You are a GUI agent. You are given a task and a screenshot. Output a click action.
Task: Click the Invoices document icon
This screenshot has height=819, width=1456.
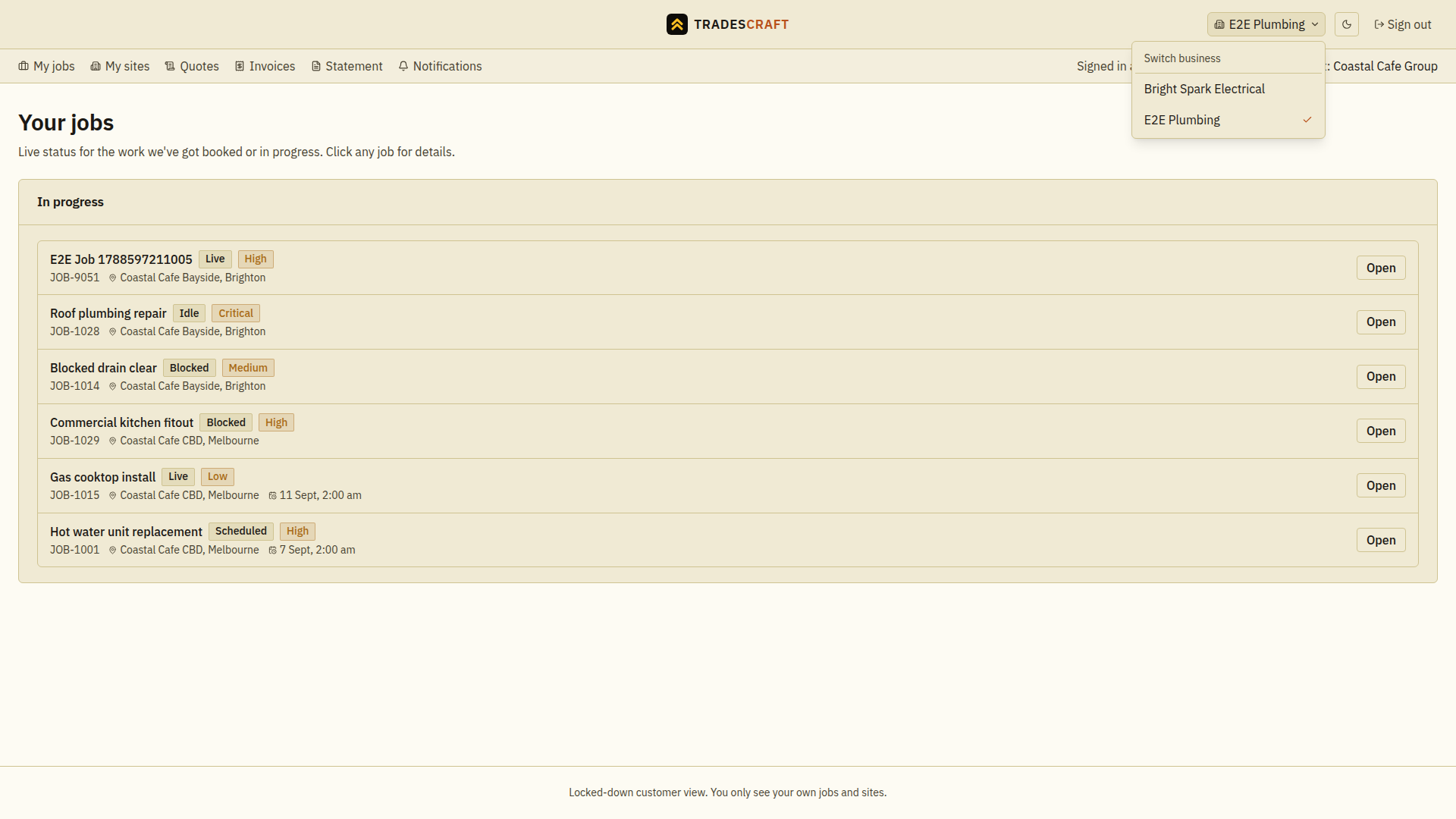click(x=240, y=66)
